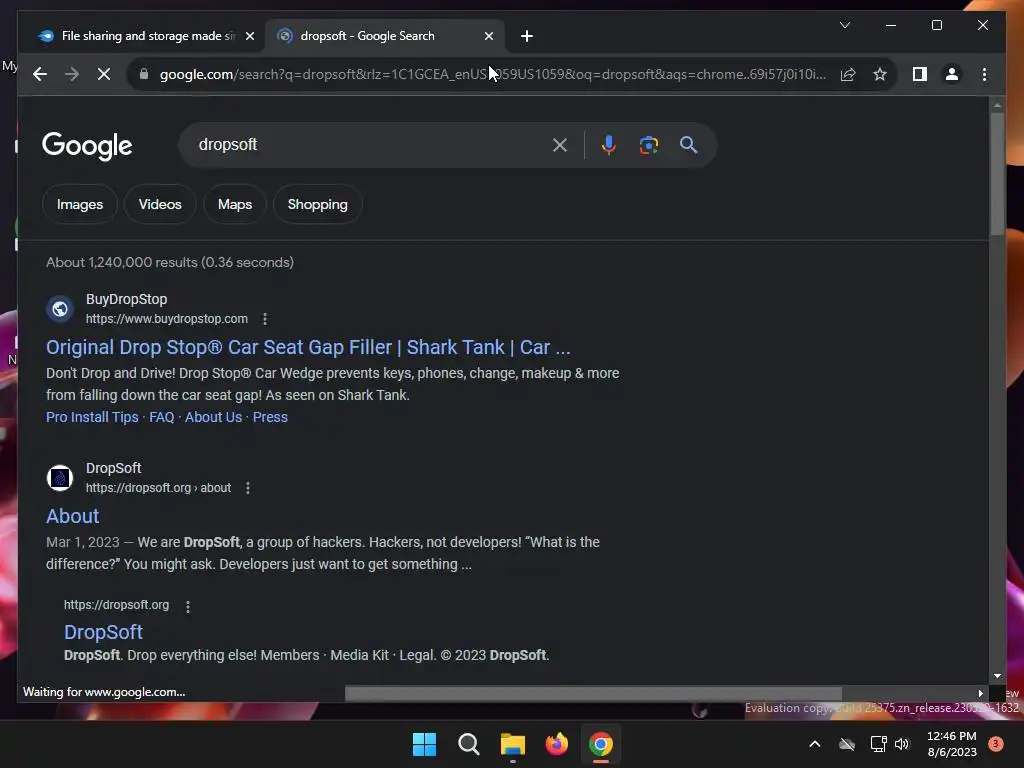
Task: Open the Windows Start menu
Action: [x=424, y=744]
